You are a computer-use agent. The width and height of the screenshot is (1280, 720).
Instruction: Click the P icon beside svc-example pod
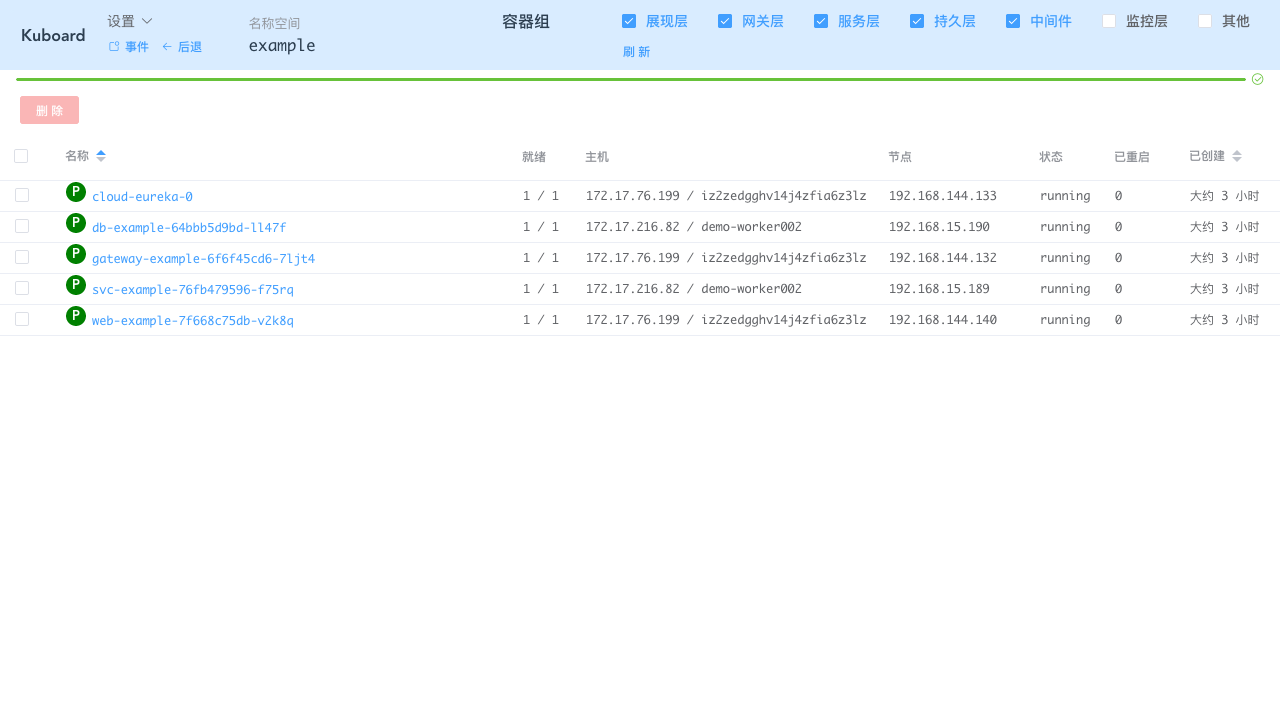75,284
